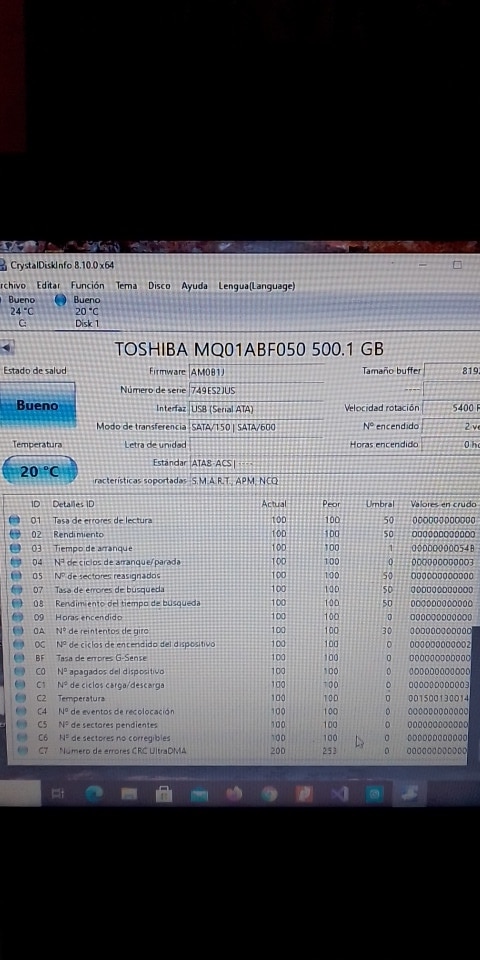Click the Peor column header
The width and height of the screenshot is (480, 960).
click(331, 504)
